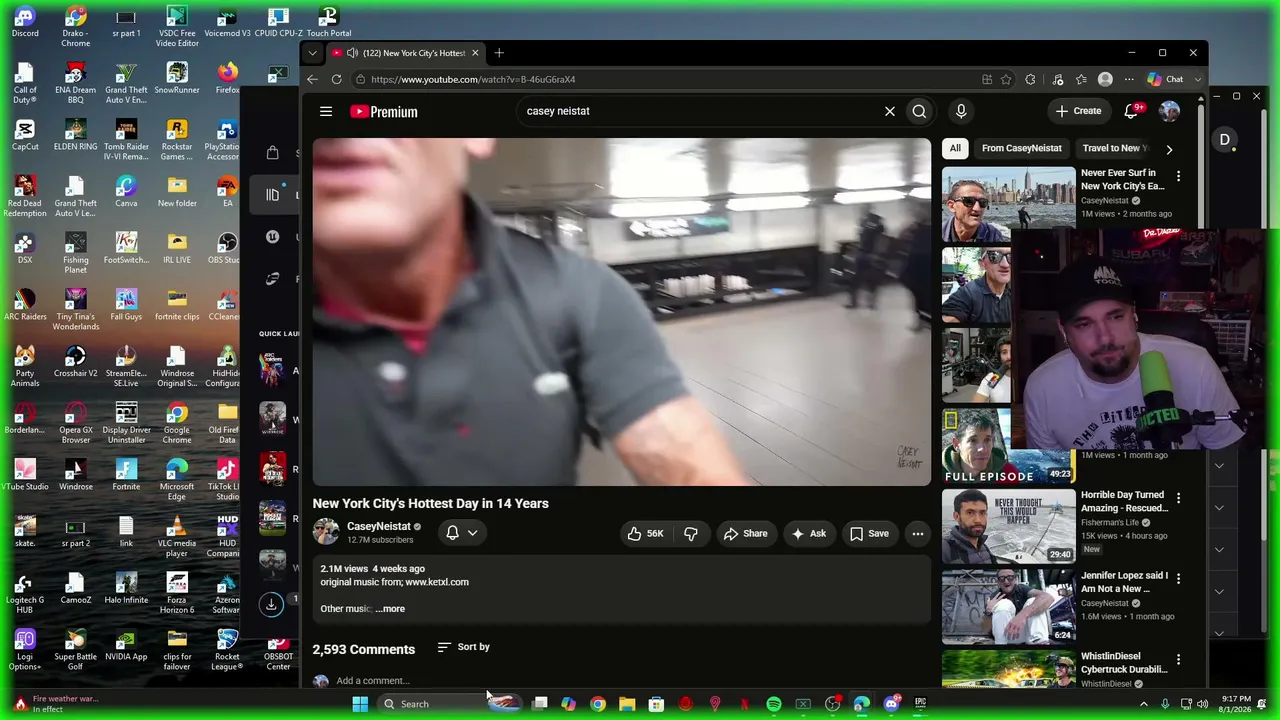This screenshot has width=1280, height=720.
Task: Open Epic launcher Store bag icon
Action: click(272, 153)
